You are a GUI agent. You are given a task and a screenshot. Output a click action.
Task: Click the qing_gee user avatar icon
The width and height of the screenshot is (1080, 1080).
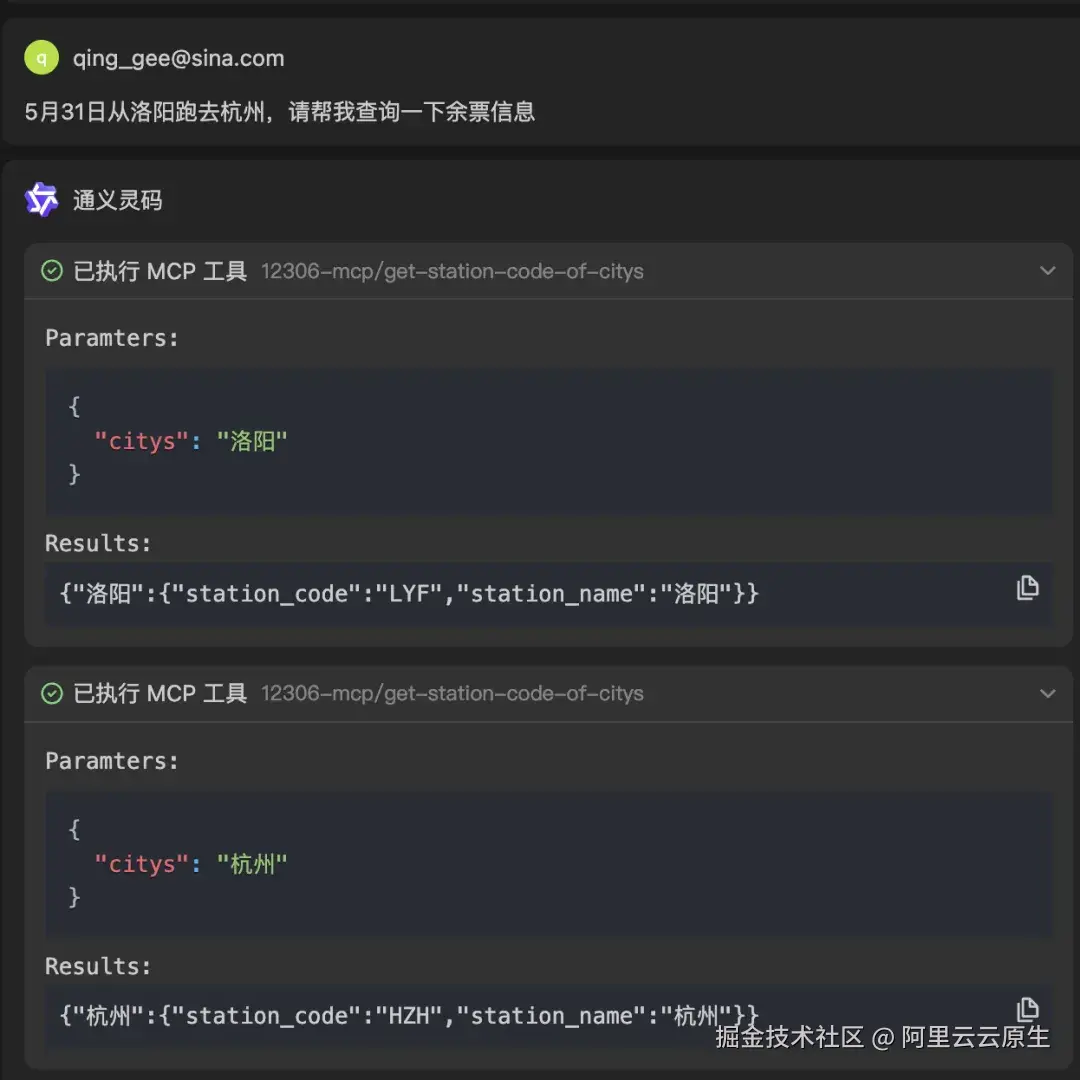[41, 58]
